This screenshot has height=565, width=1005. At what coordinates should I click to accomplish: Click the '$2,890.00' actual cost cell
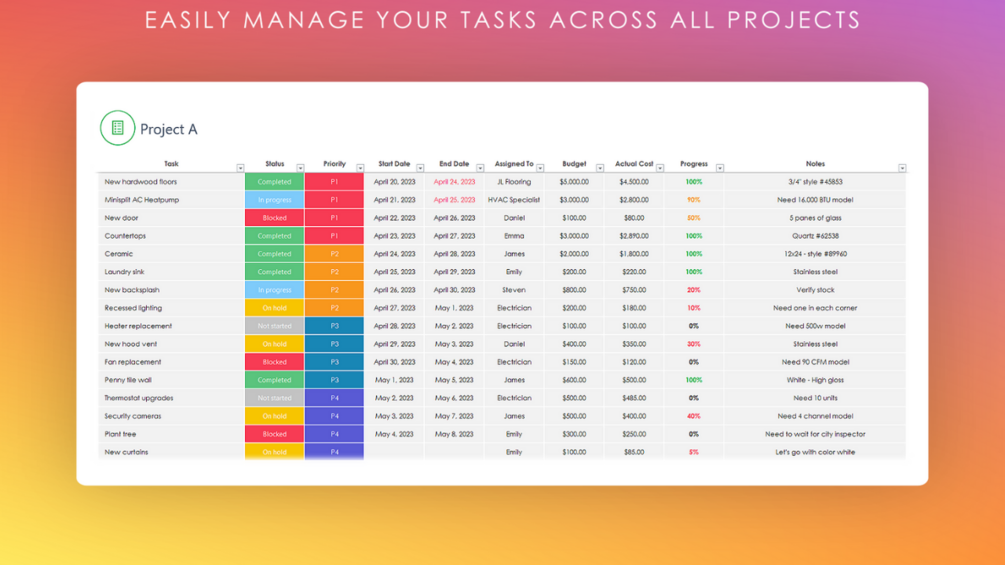point(634,236)
